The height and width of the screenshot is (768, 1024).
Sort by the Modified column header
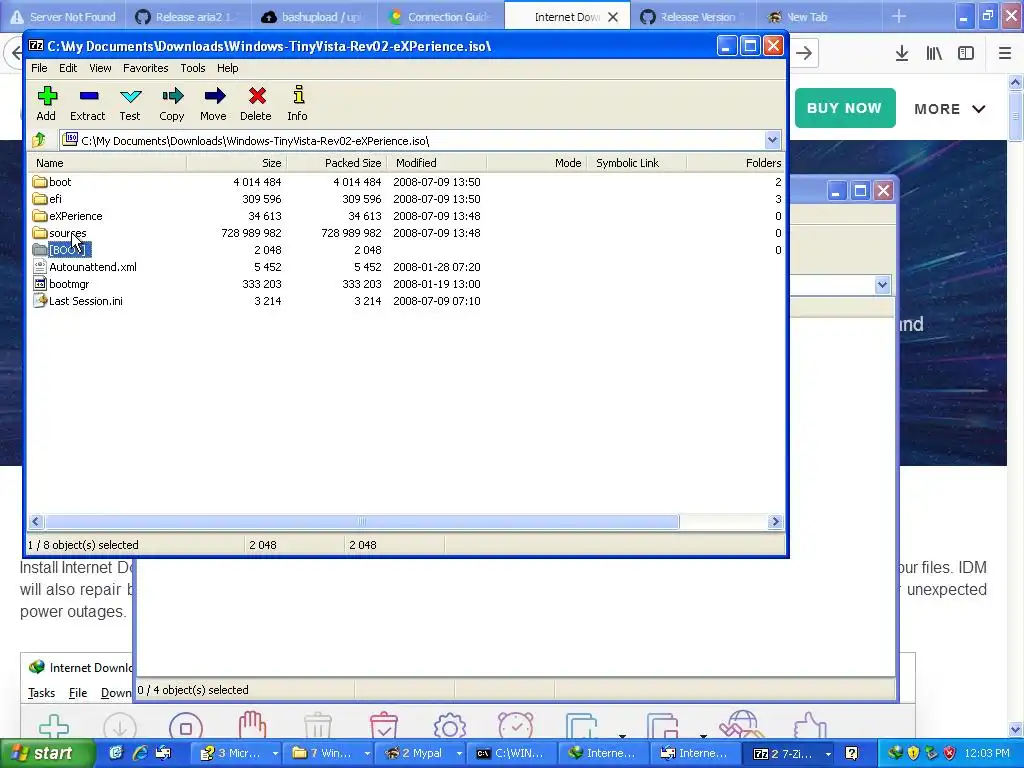pos(436,163)
